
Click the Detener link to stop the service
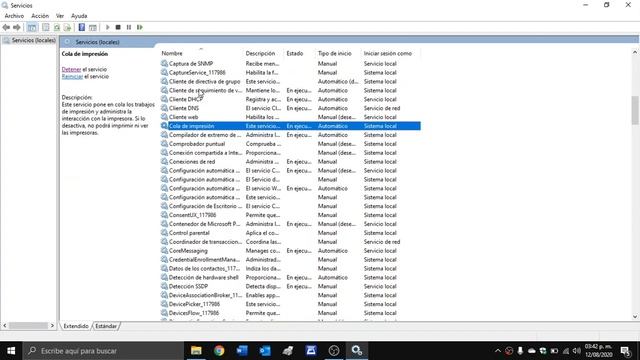click(71, 69)
